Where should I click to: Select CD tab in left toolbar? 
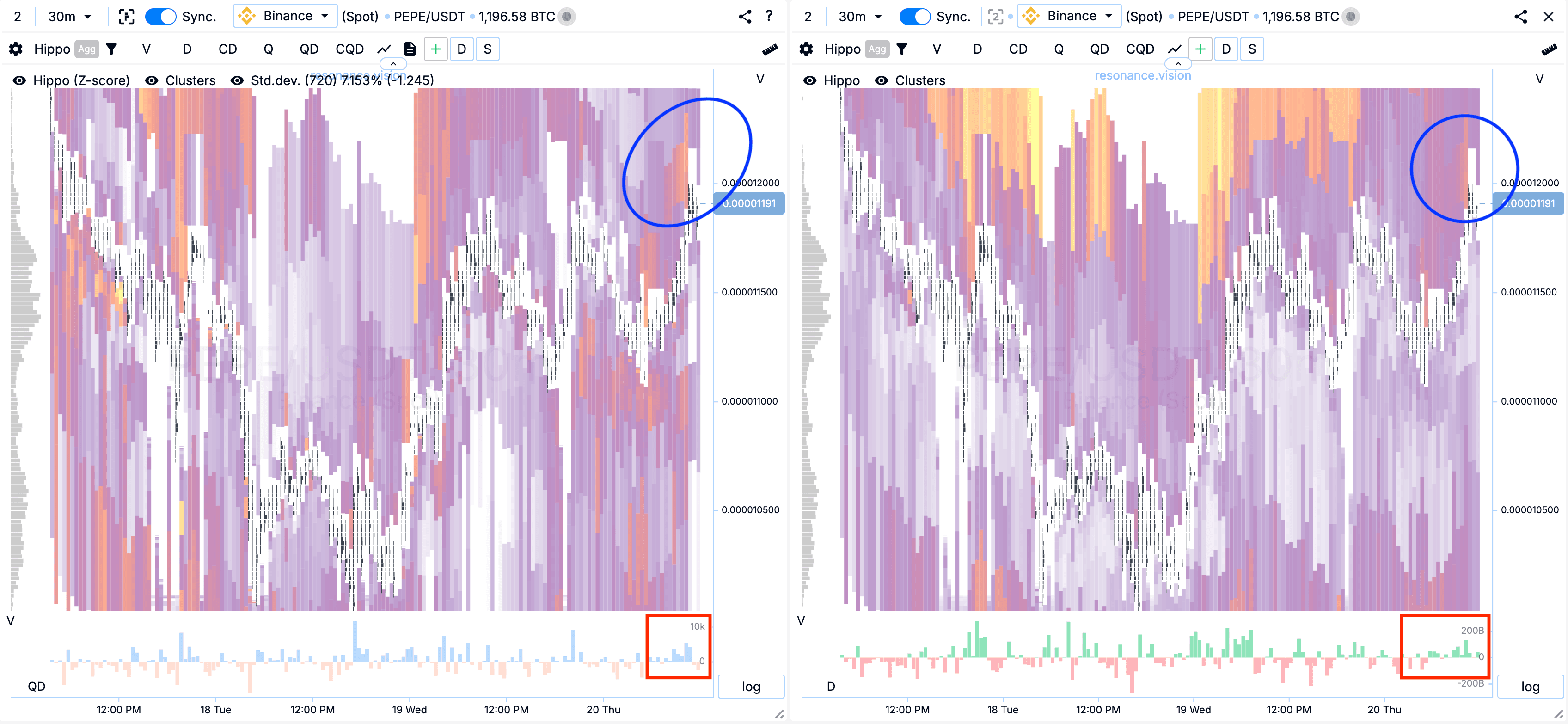227,49
